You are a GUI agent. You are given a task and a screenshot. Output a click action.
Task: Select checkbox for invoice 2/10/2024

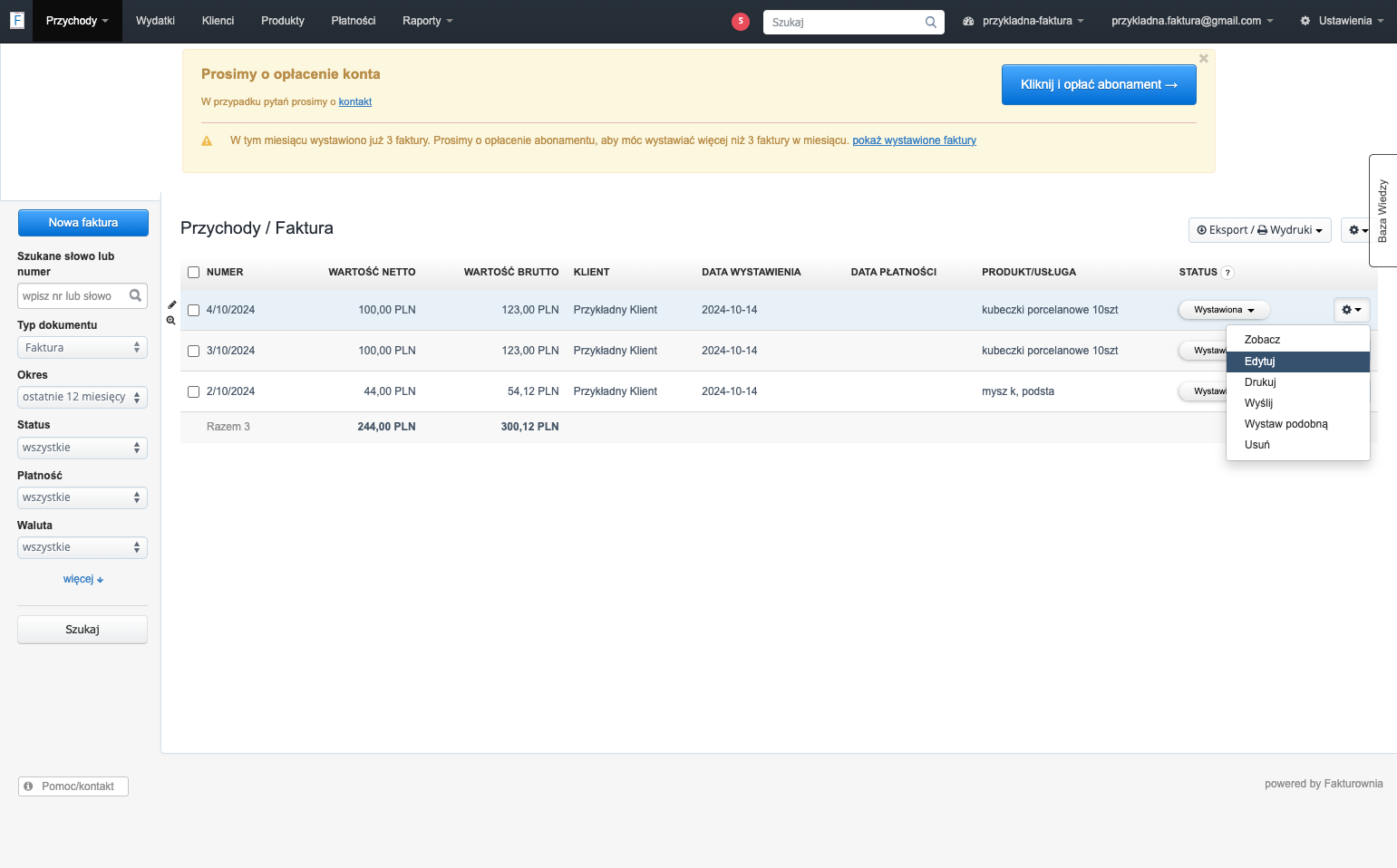193,391
